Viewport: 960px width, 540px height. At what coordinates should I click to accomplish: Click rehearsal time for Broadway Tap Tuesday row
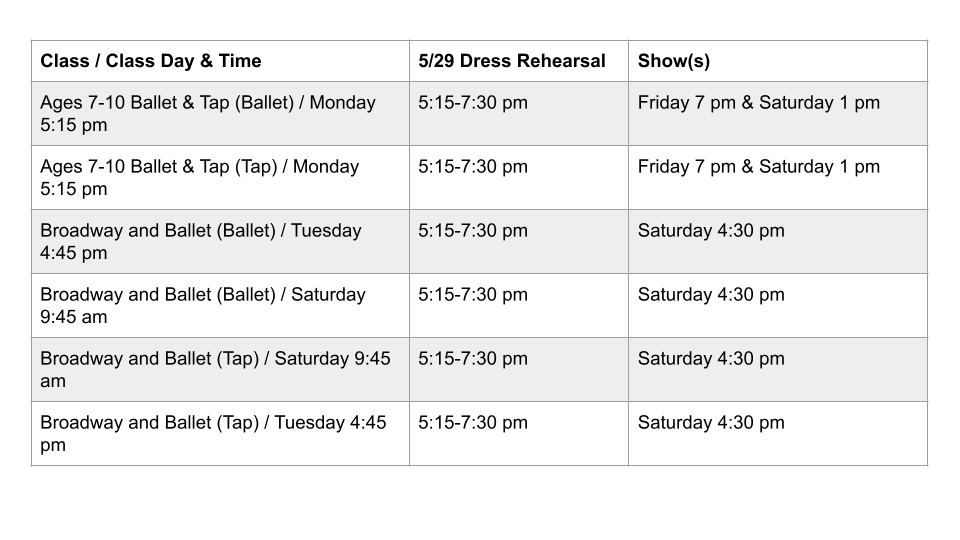pos(473,422)
